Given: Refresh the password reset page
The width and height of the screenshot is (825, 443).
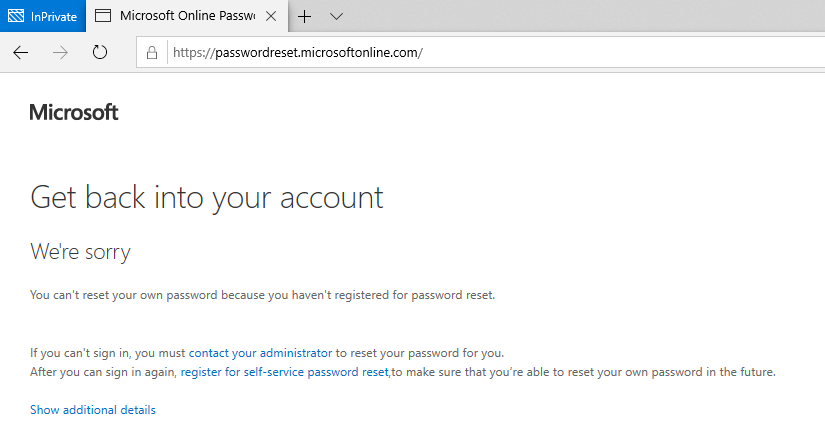Looking at the screenshot, I should (x=100, y=52).
